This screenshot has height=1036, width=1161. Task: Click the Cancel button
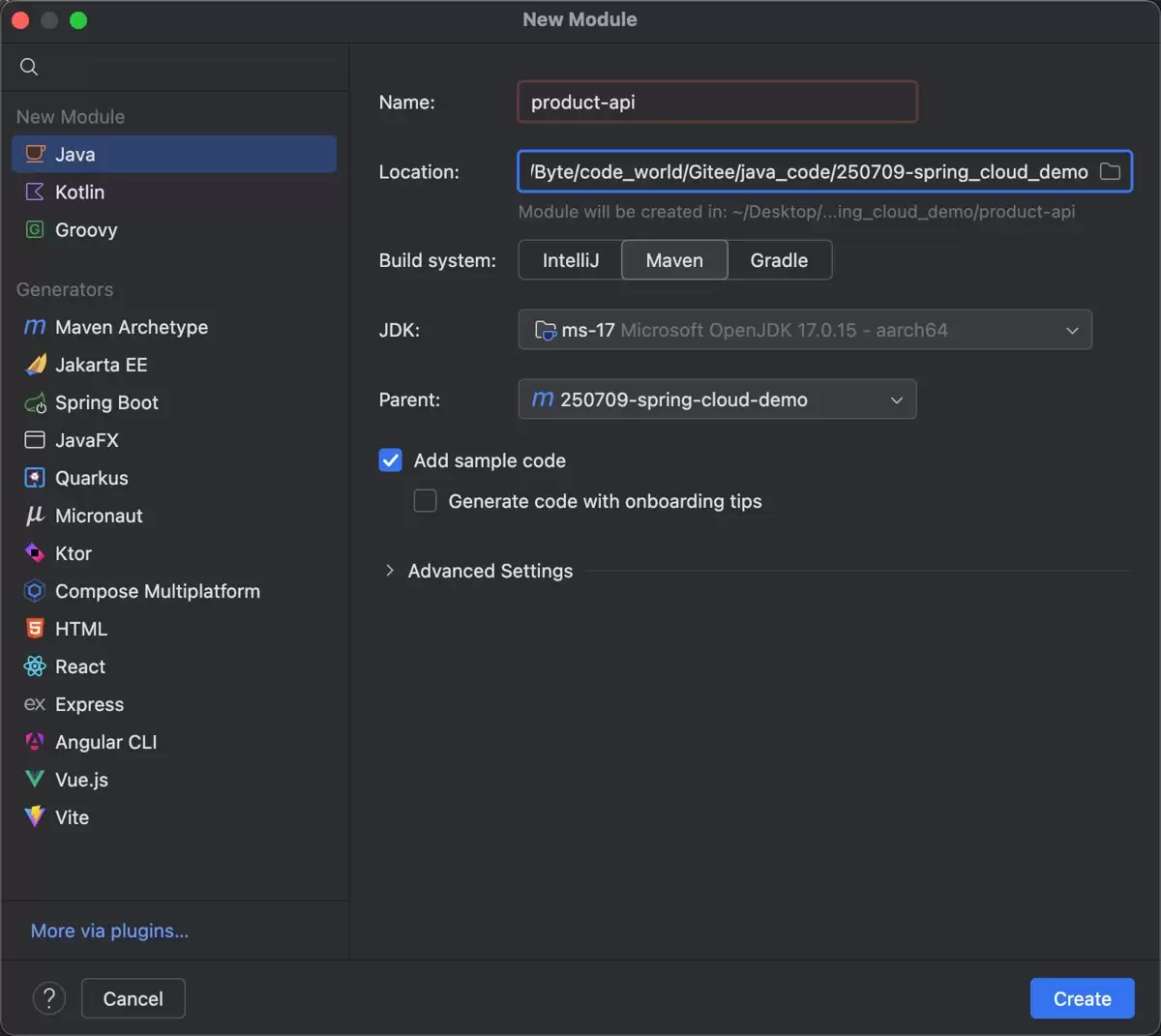click(134, 998)
